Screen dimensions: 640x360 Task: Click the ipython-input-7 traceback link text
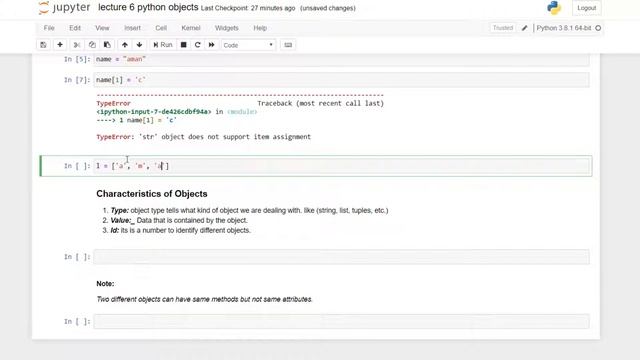click(x=154, y=112)
